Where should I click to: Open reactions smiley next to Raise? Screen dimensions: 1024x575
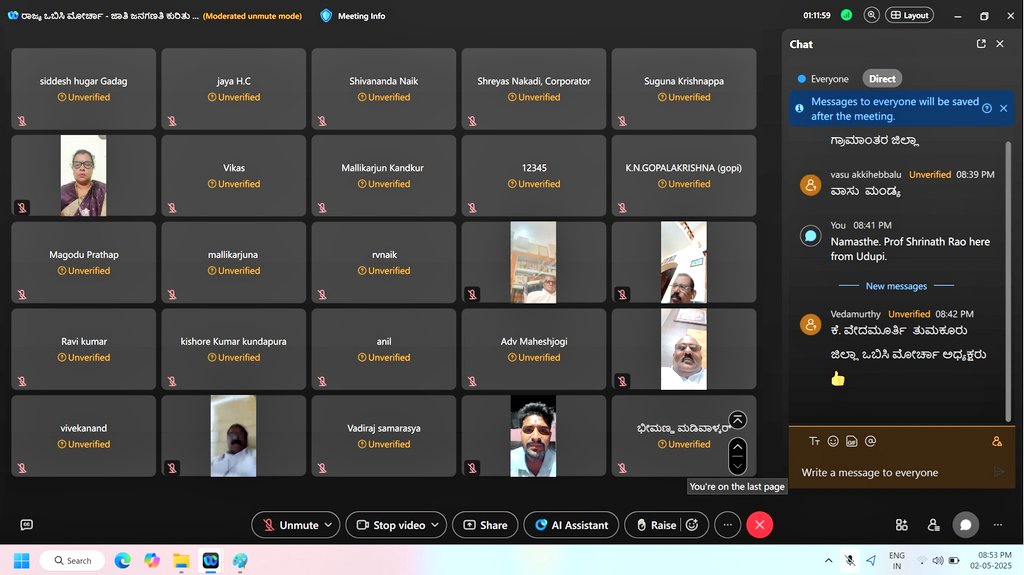[x=692, y=525]
